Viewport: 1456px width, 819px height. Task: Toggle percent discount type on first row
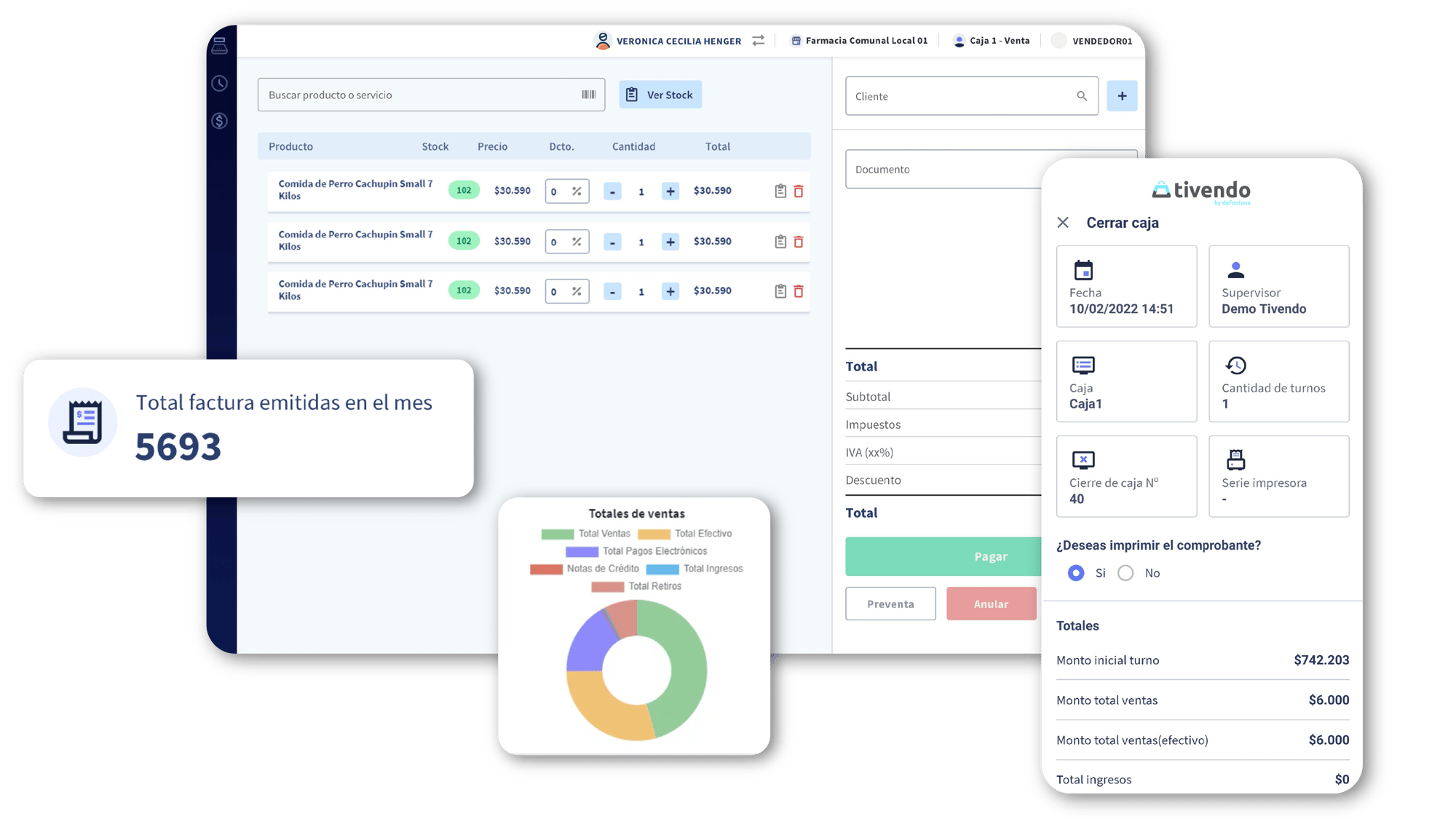point(577,191)
